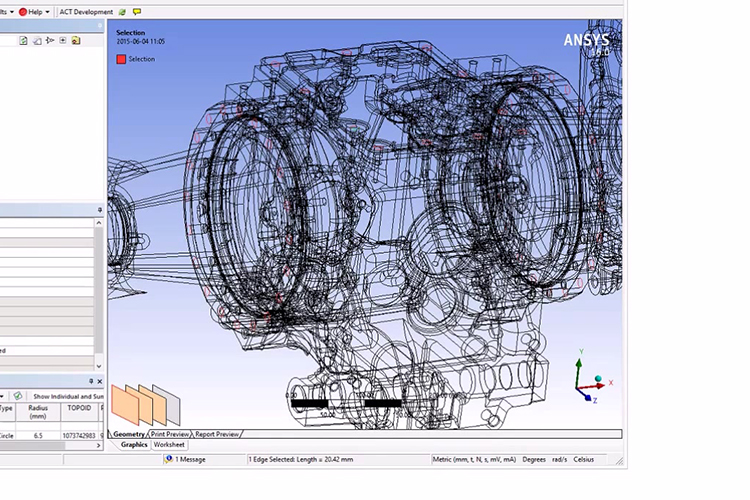Open the Show Individual and Summary dropdown
The width and height of the screenshot is (750, 500).
(66, 396)
